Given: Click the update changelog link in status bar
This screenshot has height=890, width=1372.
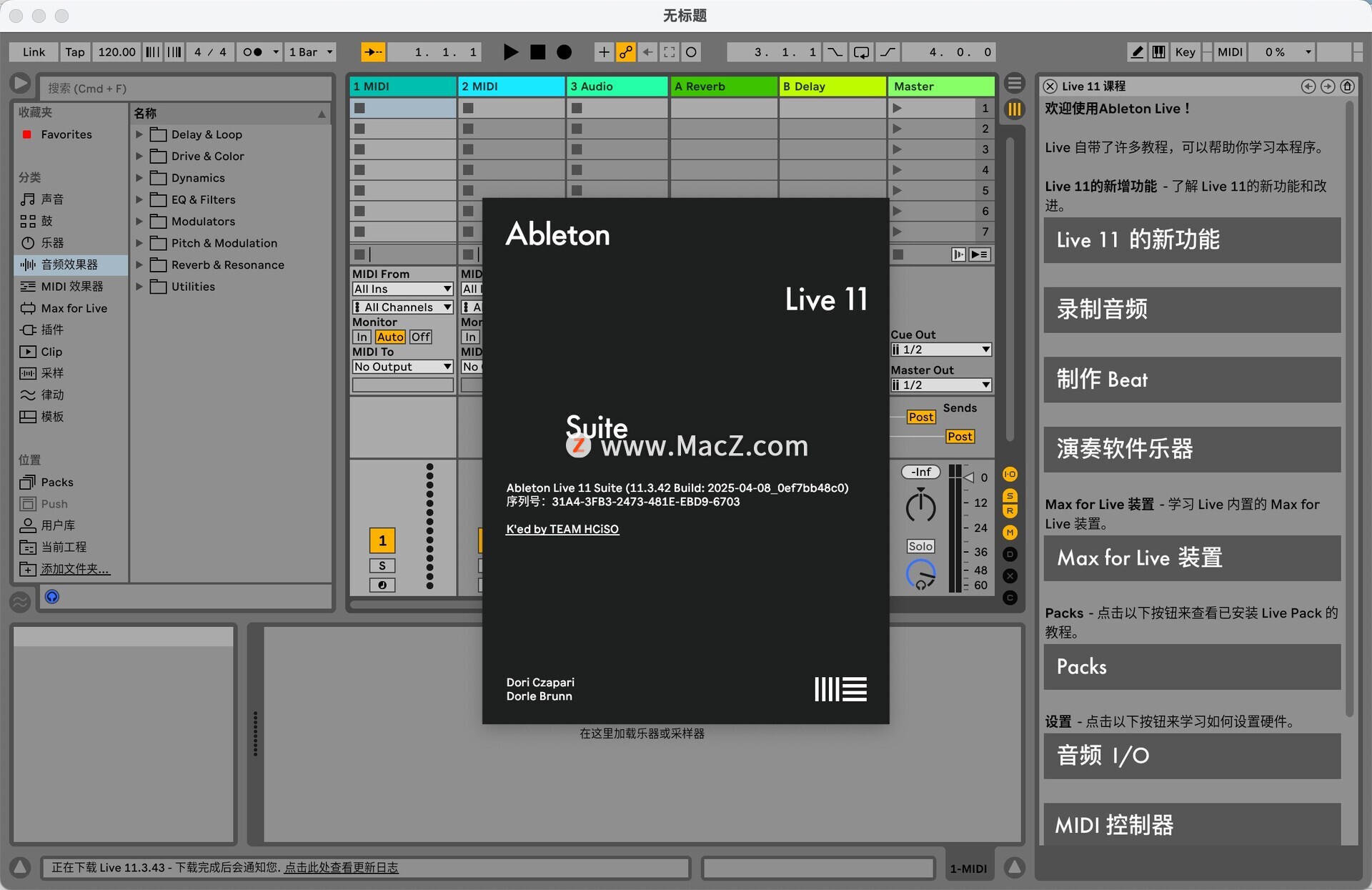Looking at the screenshot, I should point(341,868).
